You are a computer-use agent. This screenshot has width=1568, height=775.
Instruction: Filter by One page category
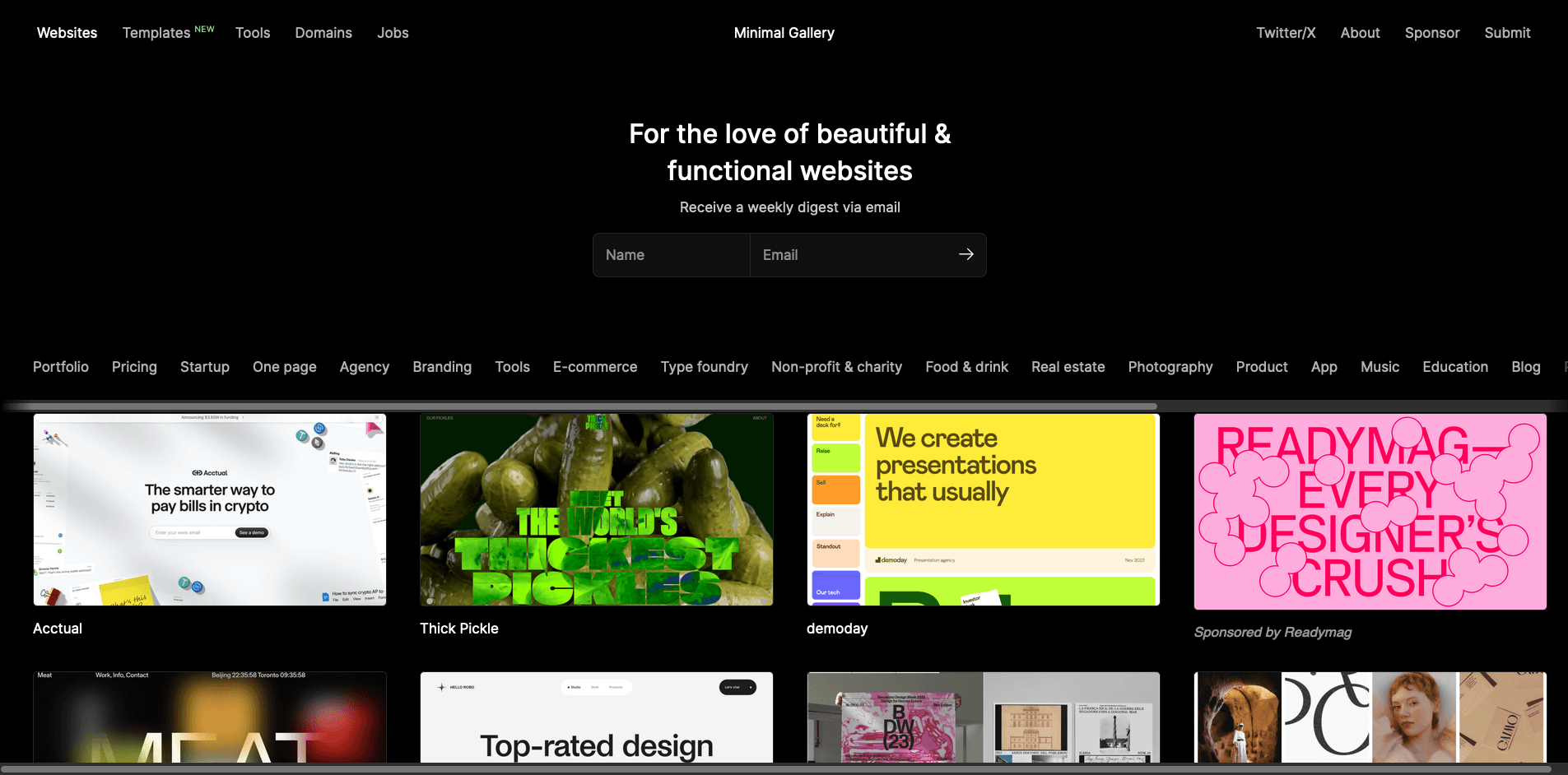point(285,367)
